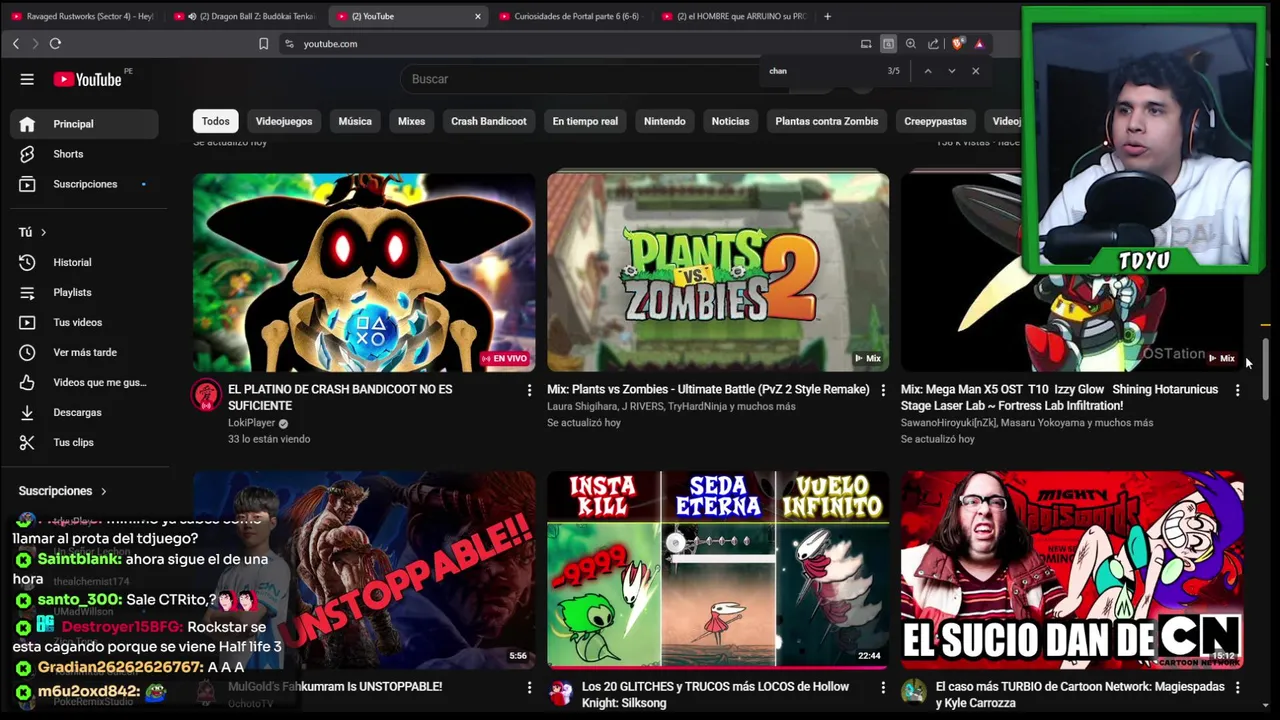Open the YouTube hamburger guide menu
This screenshot has height=720, width=1280.
pyautogui.click(x=27, y=79)
